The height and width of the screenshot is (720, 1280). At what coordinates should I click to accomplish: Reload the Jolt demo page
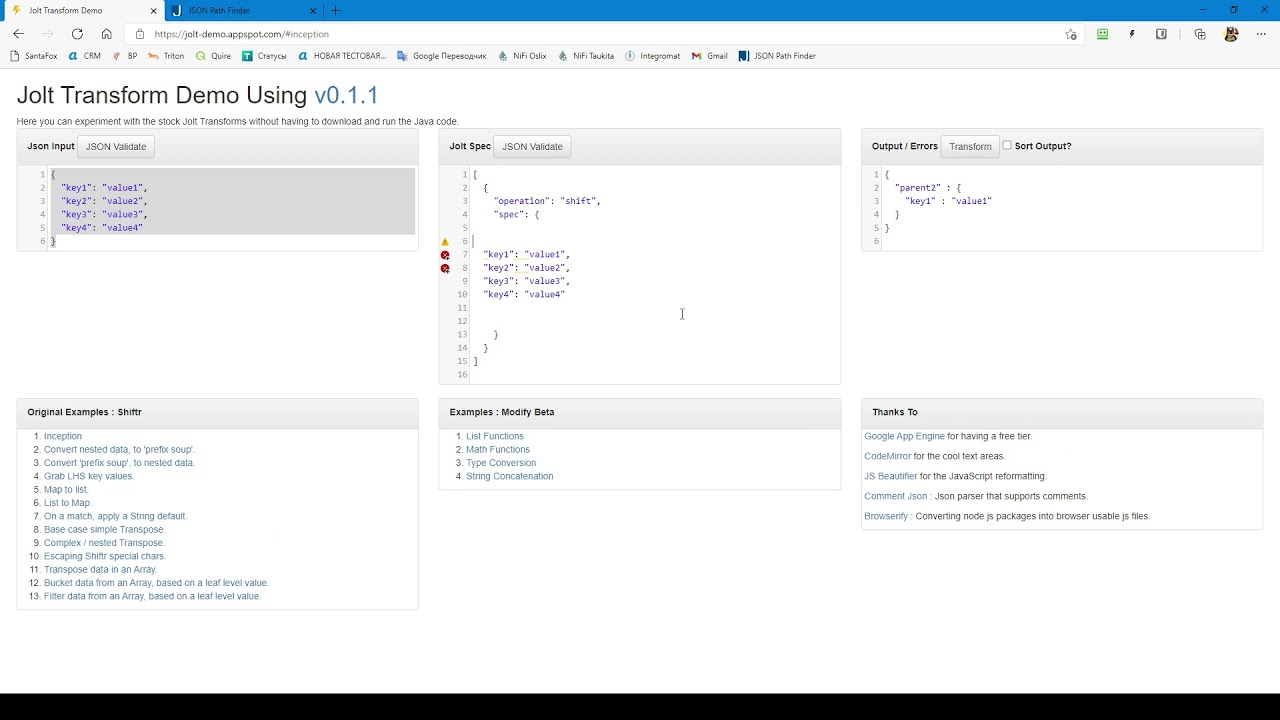[77, 34]
